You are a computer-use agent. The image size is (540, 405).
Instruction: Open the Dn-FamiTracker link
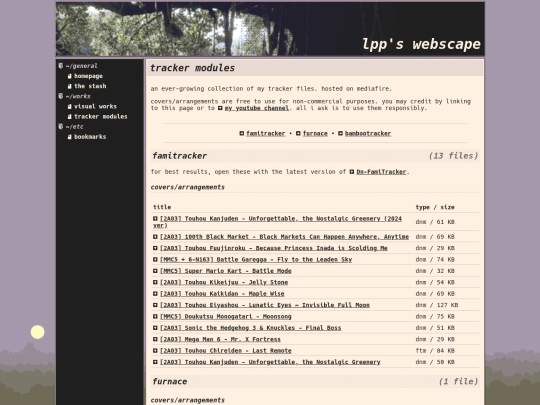[381, 172]
